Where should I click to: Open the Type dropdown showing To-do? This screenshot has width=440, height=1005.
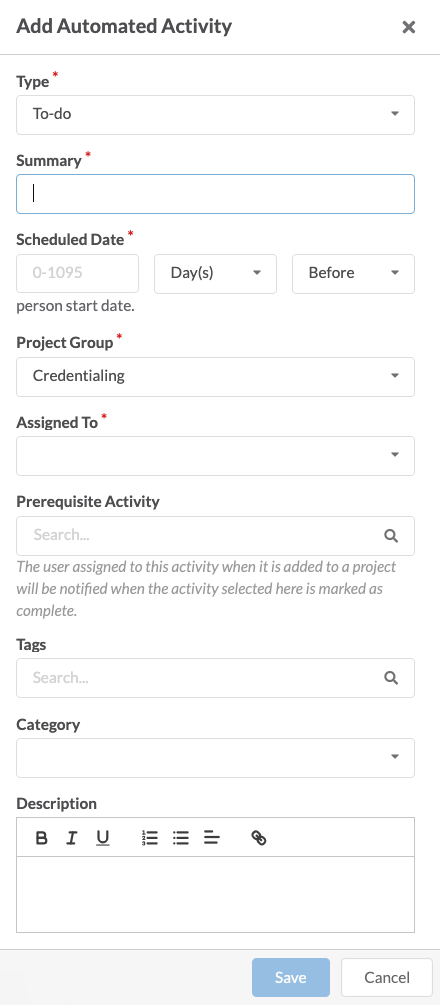click(x=216, y=115)
